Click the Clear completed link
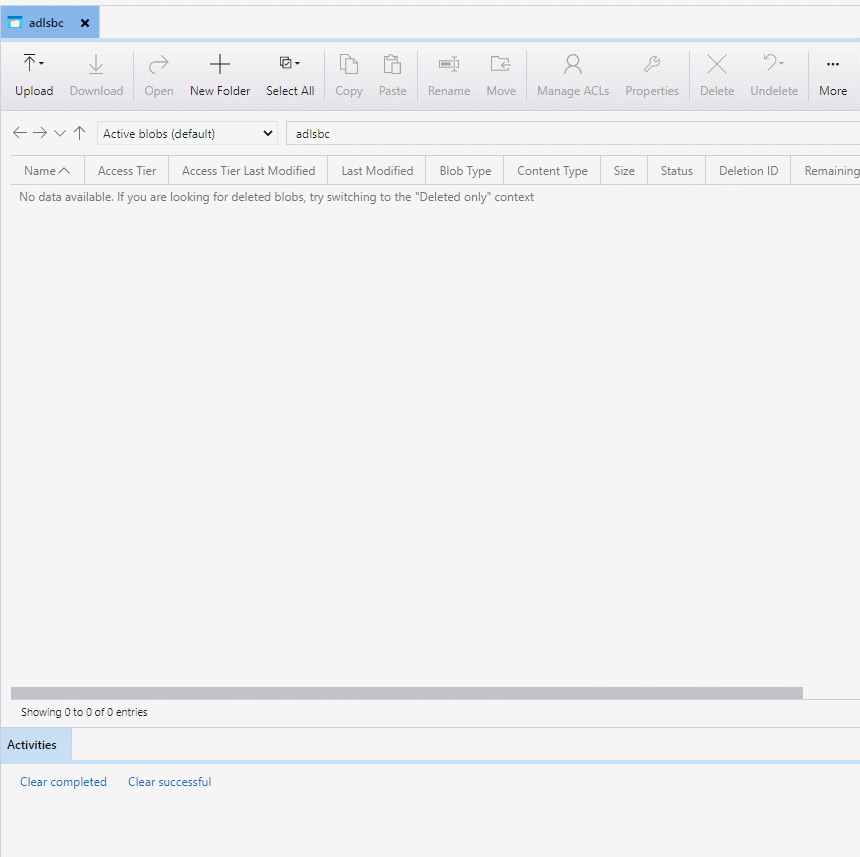 [x=63, y=781]
